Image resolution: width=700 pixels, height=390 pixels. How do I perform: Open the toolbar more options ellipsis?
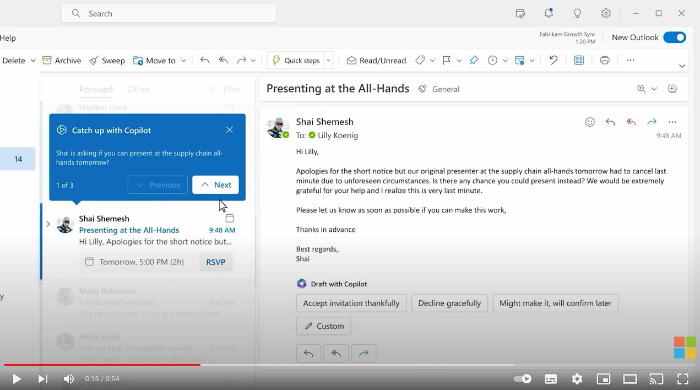(x=630, y=60)
